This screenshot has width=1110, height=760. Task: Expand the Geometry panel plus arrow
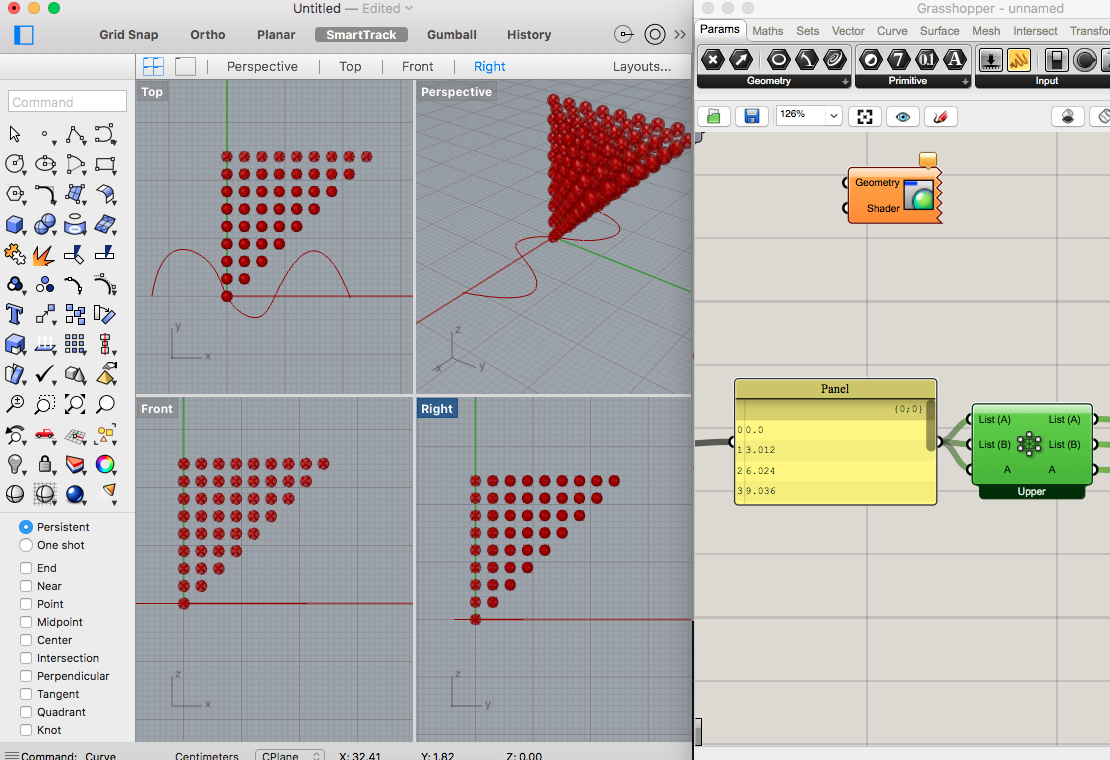[845, 82]
